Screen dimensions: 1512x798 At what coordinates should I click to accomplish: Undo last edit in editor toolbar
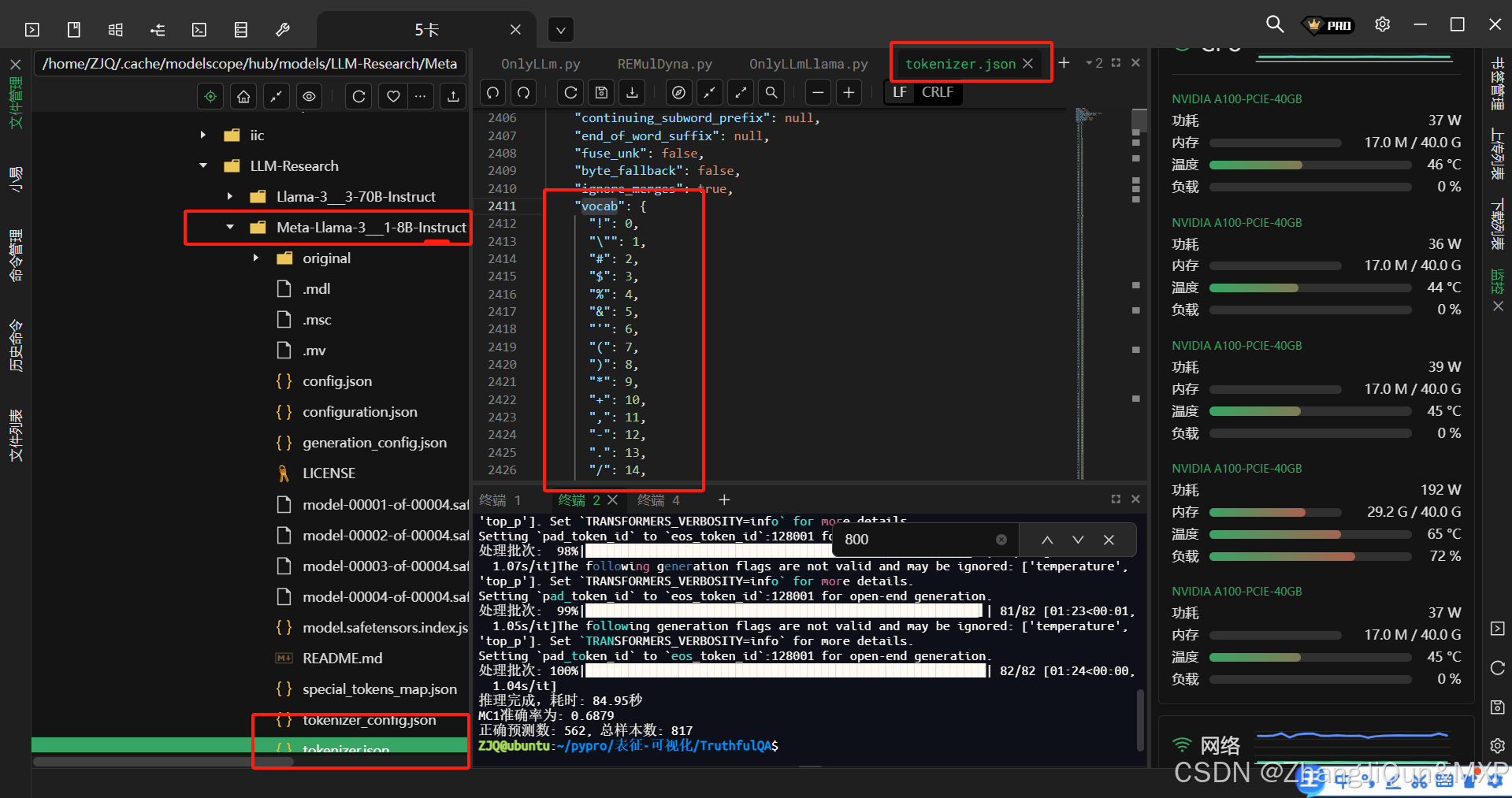(x=492, y=92)
